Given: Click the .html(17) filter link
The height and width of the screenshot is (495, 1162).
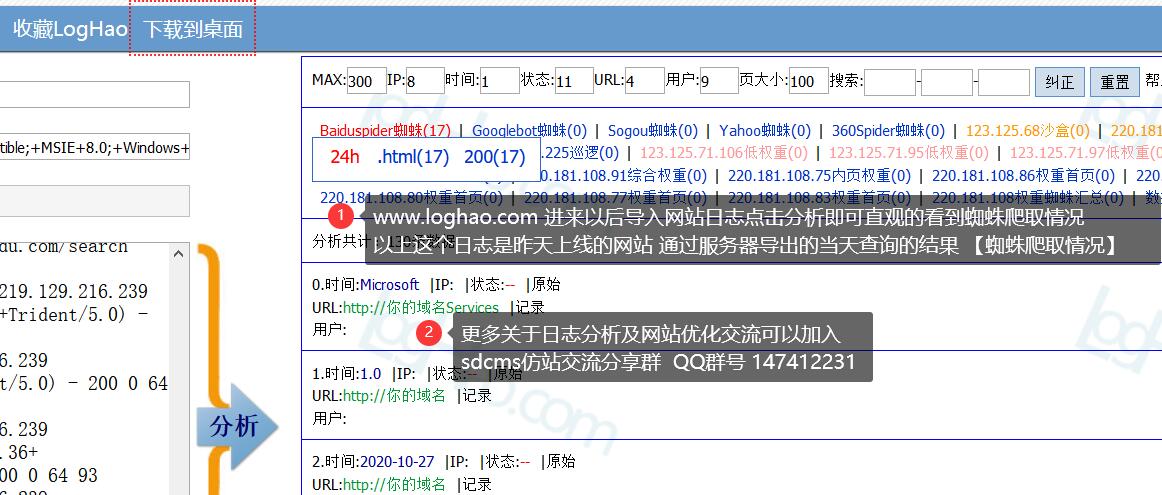Looking at the screenshot, I should pos(412,157).
